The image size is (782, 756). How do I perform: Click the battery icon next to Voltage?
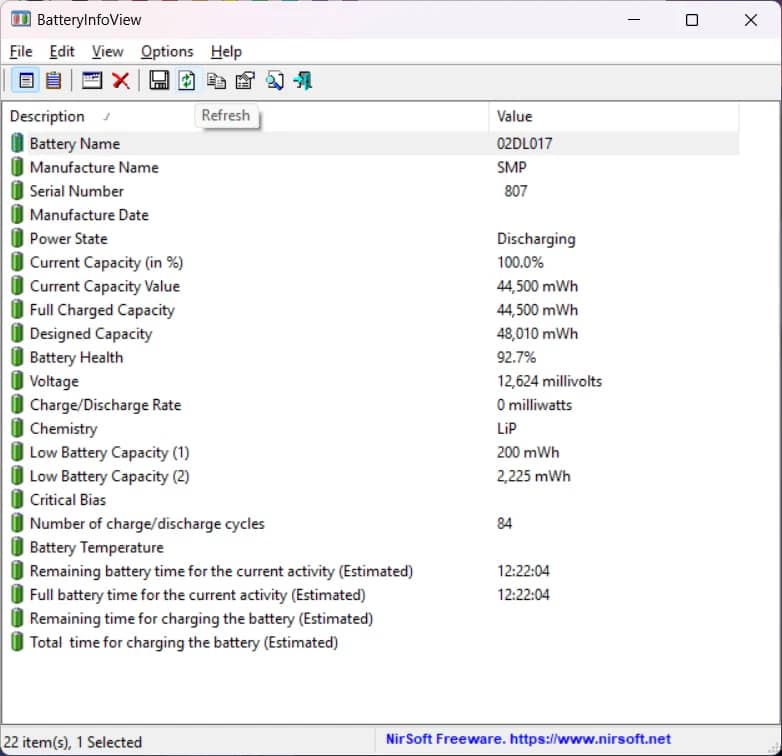point(17,380)
